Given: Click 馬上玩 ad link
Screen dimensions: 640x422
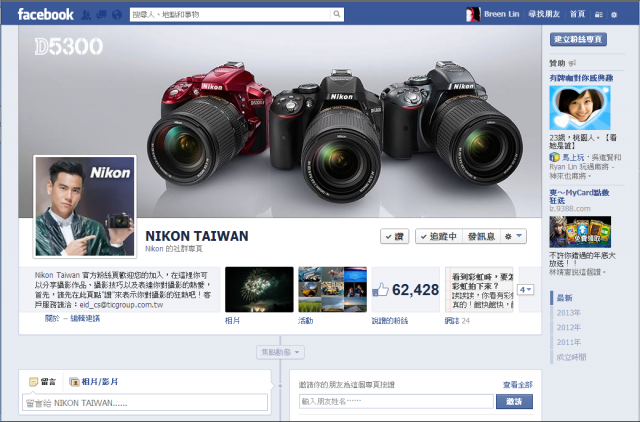Looking at the screenshot, I should 572,157.
